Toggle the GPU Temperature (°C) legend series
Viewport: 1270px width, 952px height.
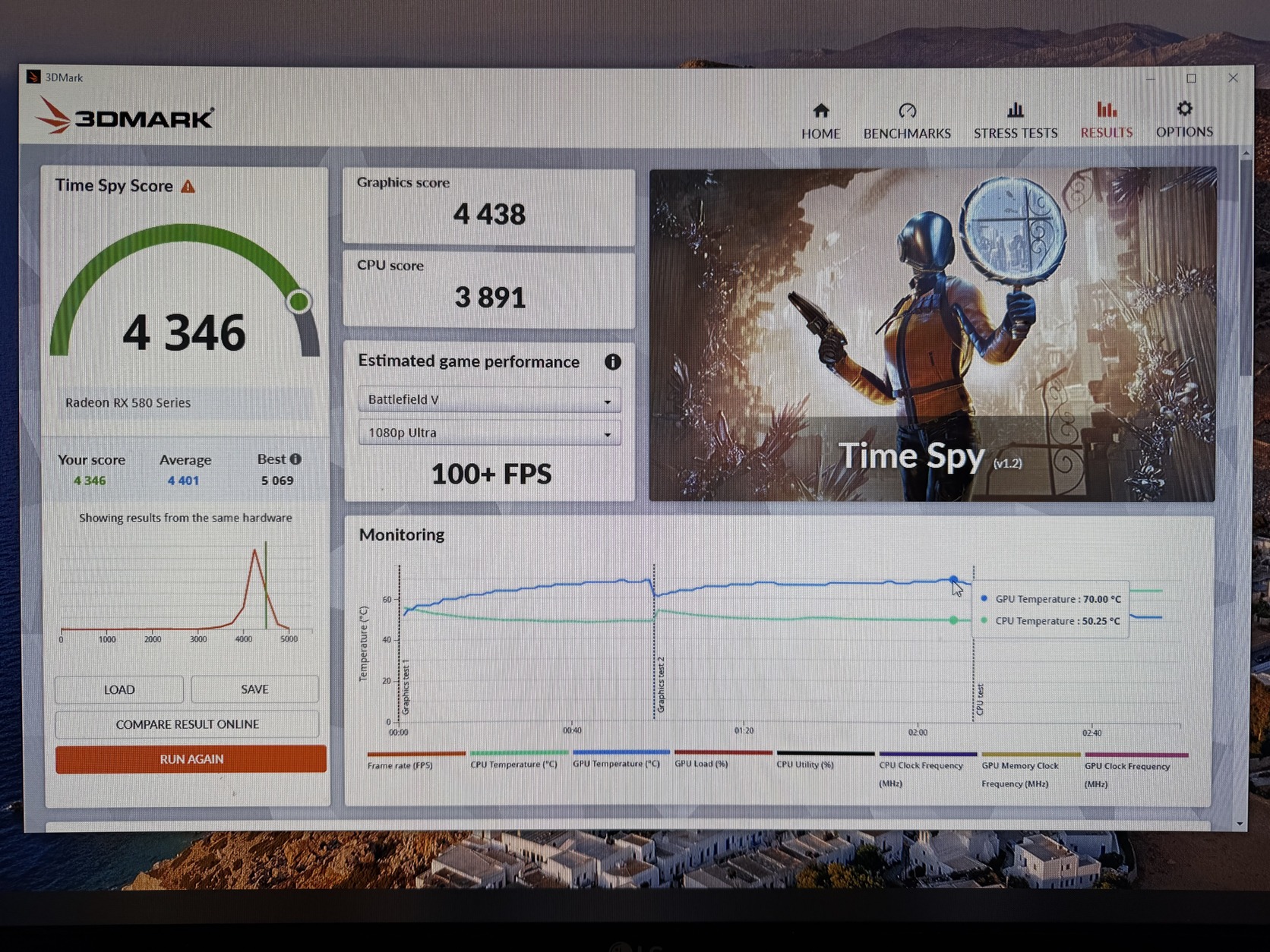621,759
